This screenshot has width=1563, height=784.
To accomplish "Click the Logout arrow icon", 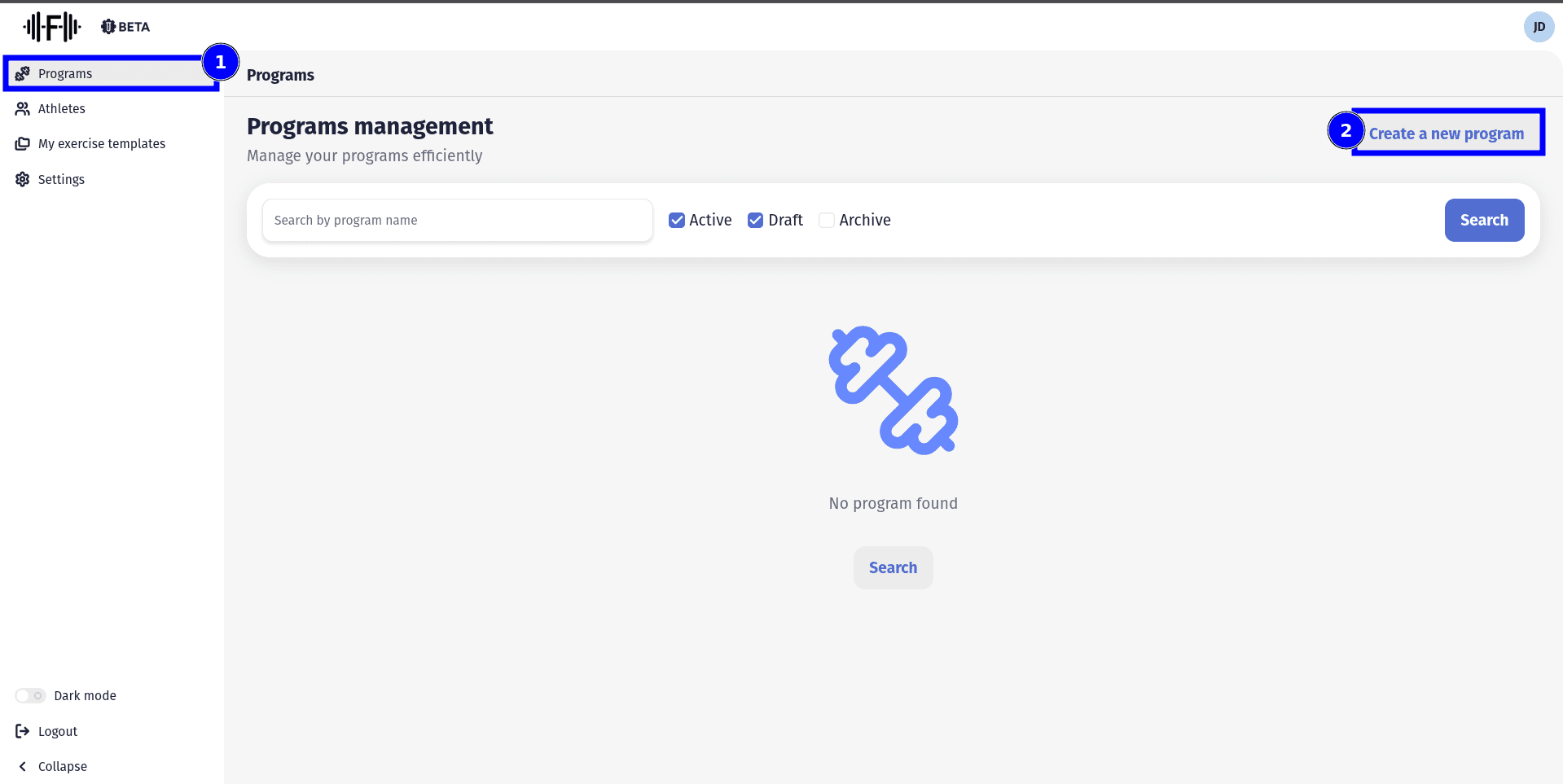I will point(23,731).
